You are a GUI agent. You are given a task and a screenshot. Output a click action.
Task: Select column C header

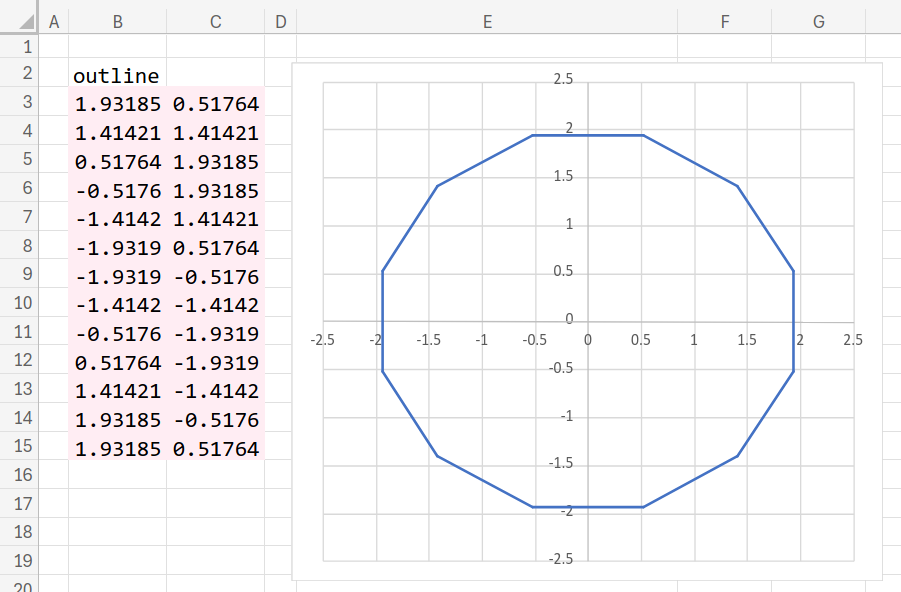(x=216, y=22)
